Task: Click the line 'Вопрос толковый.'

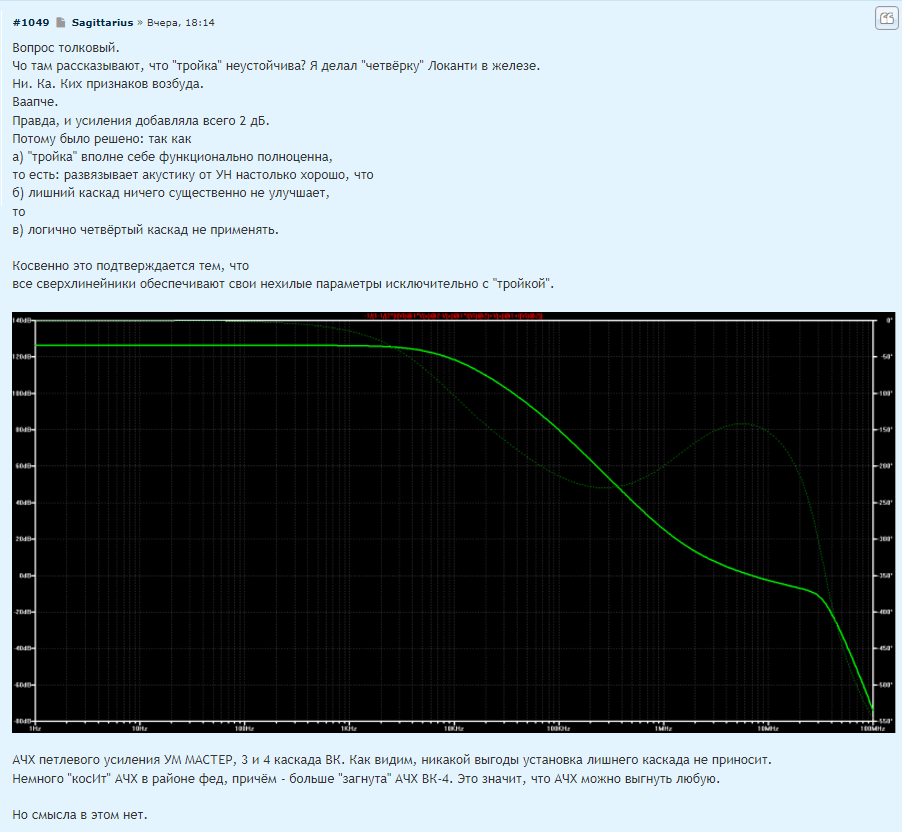Action: (66, 48)
